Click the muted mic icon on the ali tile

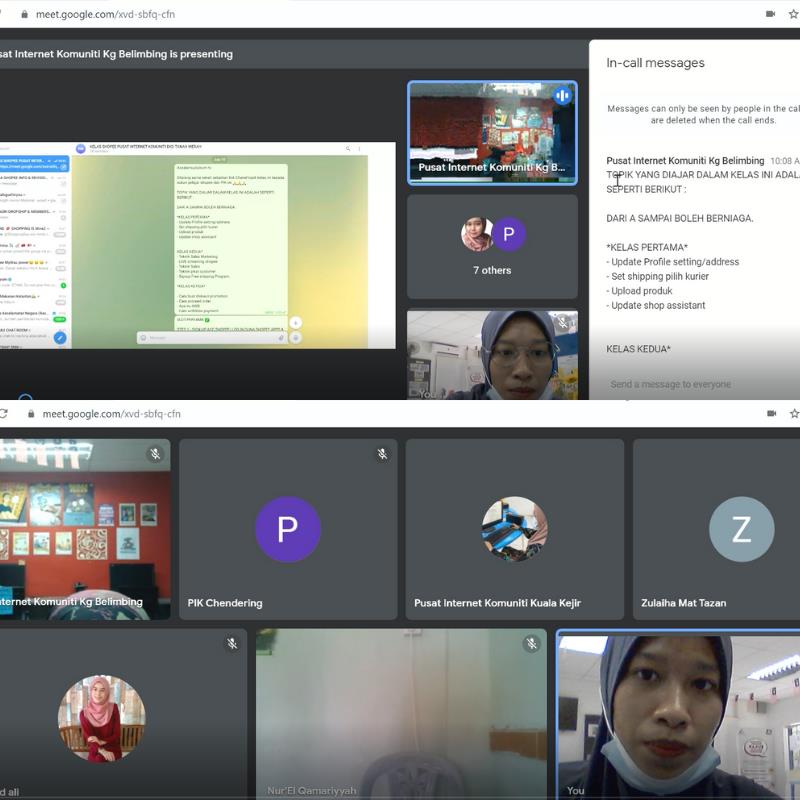click(231, 644)
